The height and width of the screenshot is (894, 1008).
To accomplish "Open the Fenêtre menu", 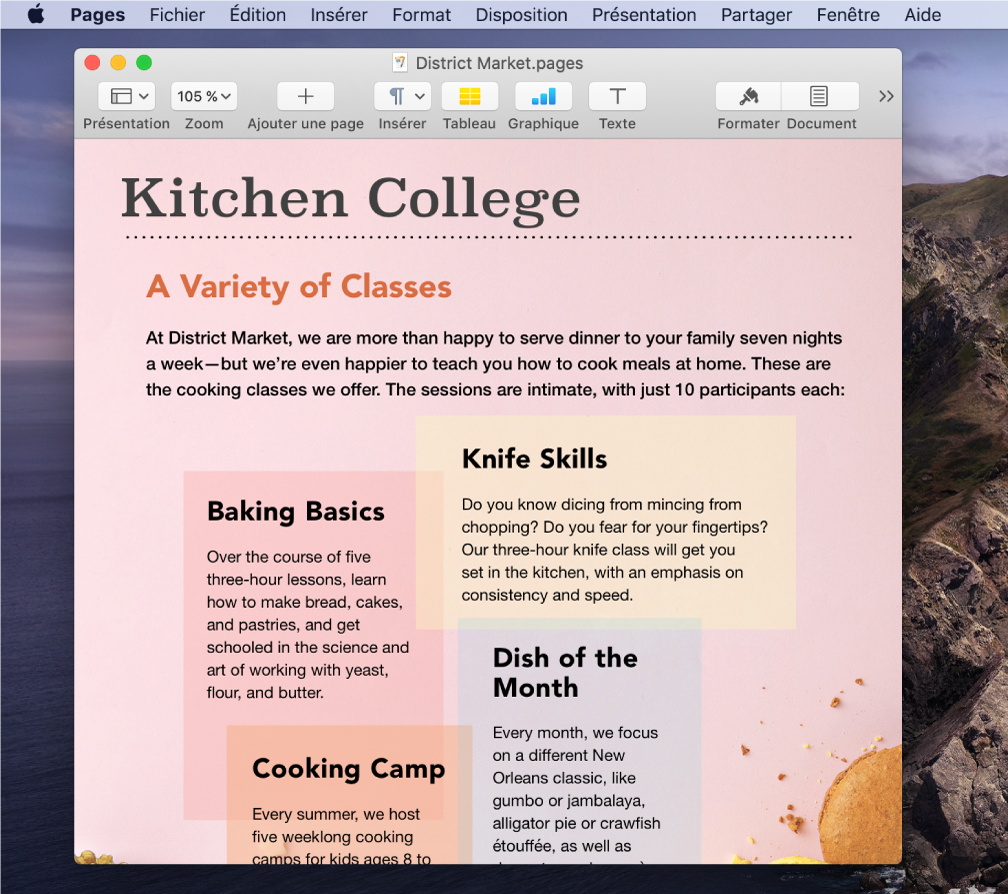I will point(848,14).
